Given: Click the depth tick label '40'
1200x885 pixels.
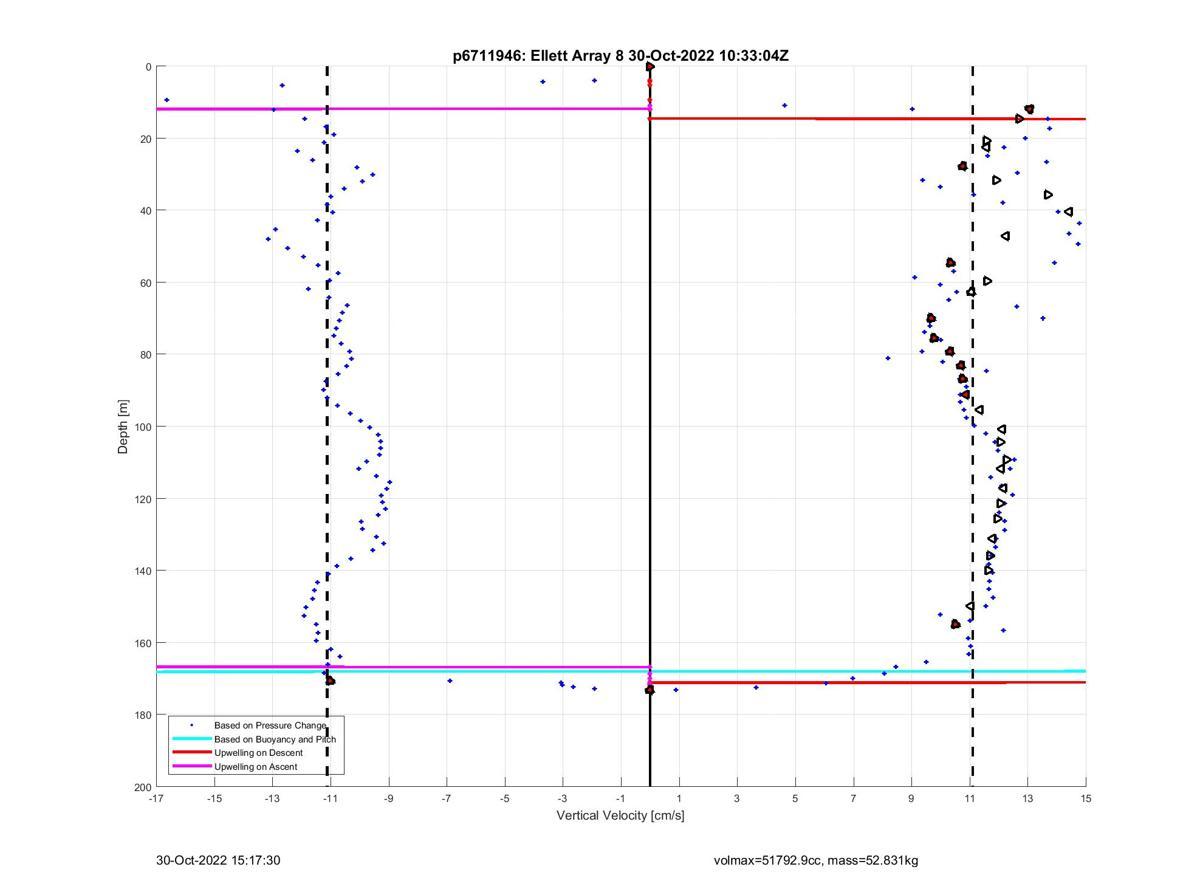Looking at the screenshot, I should pos(146,211).
